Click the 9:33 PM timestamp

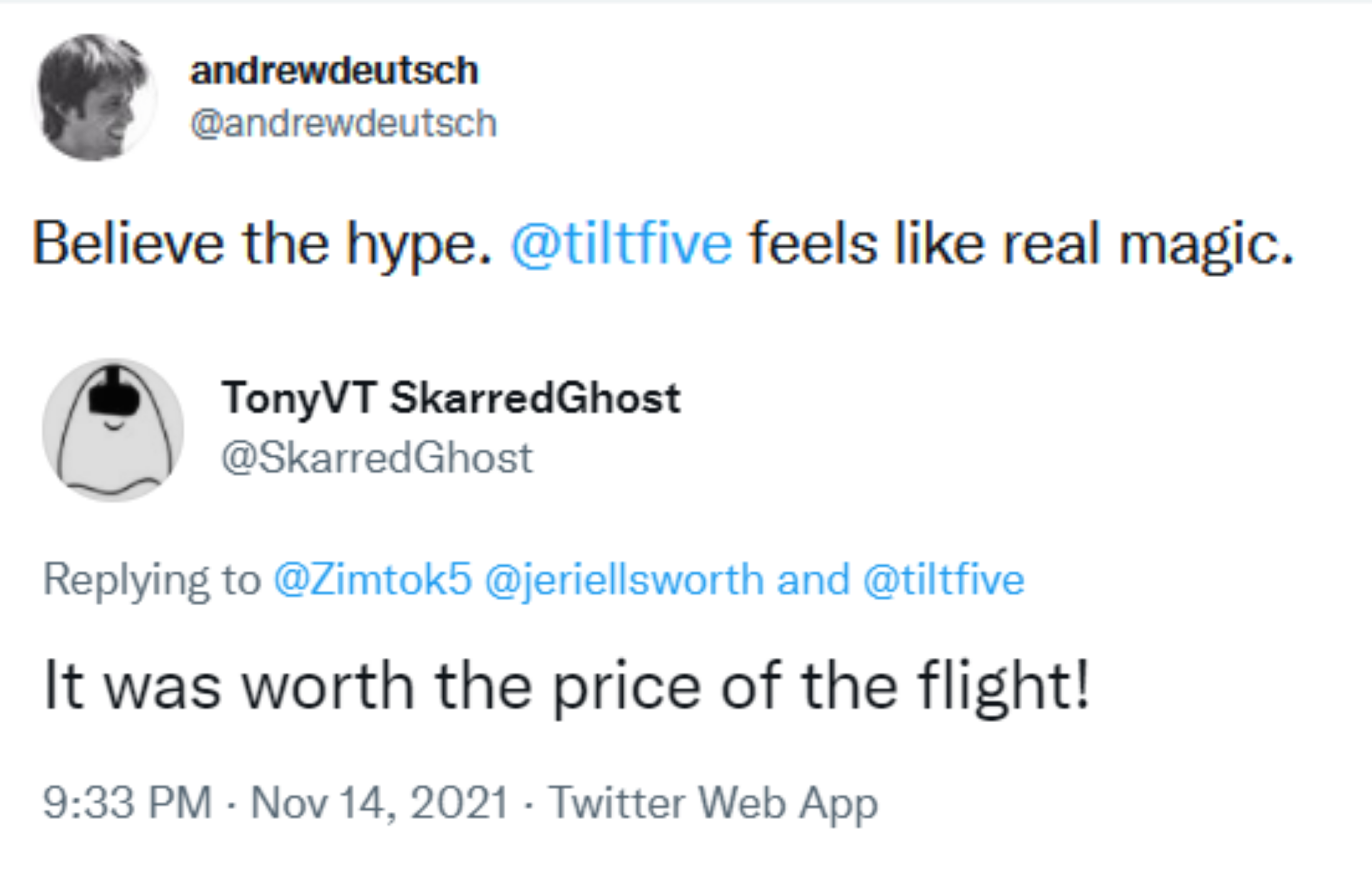(x=127, y=803)
